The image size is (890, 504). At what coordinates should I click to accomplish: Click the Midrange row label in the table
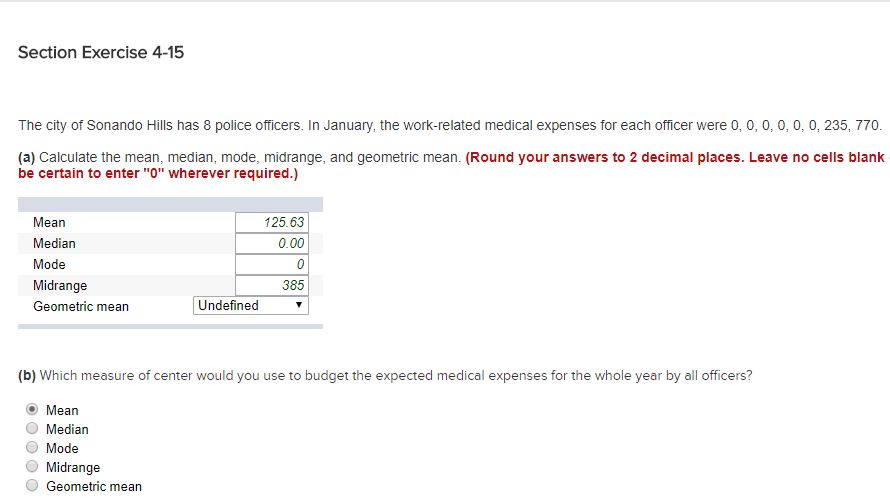(x=60, y=285)
